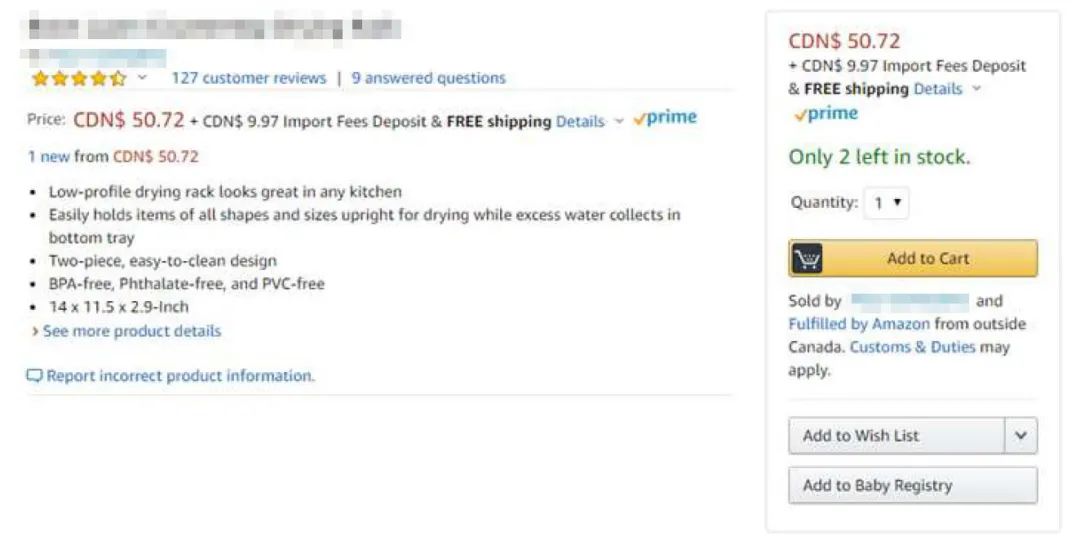Click Add to Baby Registry button
Screen dimensions: 1080x545
pyautogui.click(x=912, y=486)
